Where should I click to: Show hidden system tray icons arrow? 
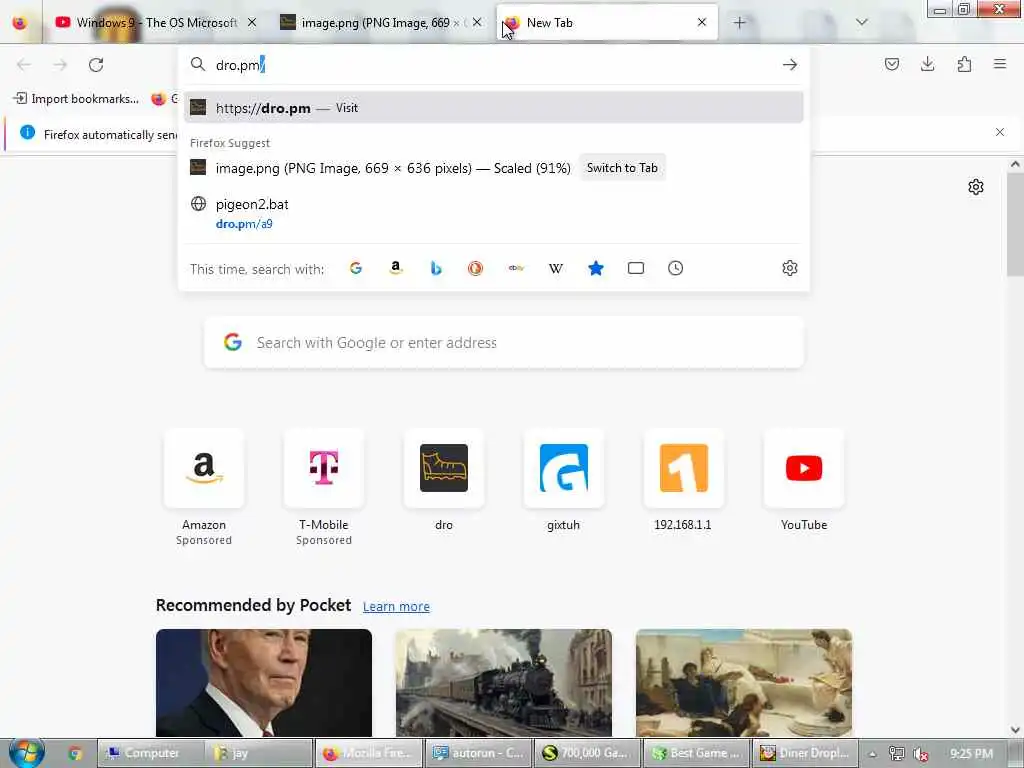click(x=872, y=754)
